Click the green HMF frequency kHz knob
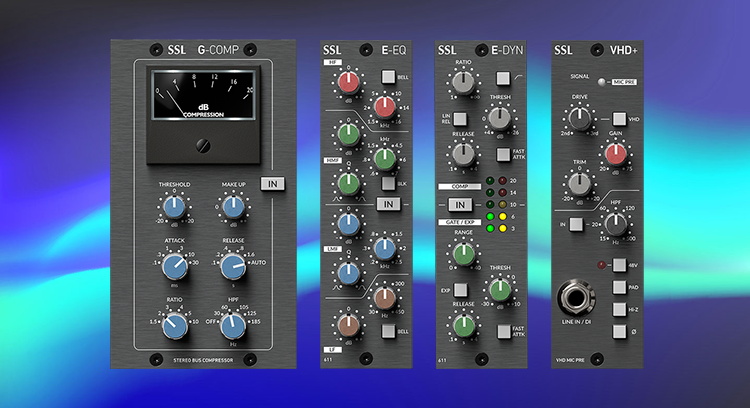Screen dimensions: 750x408 coord(385,159)
